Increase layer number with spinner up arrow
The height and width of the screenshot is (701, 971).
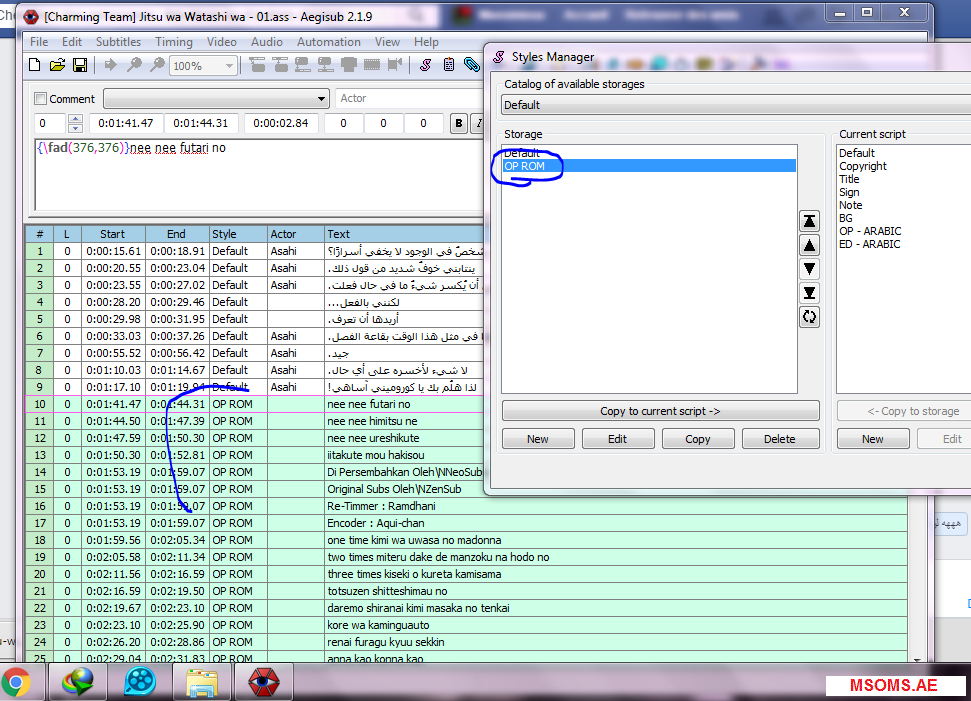click(x=75, y=119)
